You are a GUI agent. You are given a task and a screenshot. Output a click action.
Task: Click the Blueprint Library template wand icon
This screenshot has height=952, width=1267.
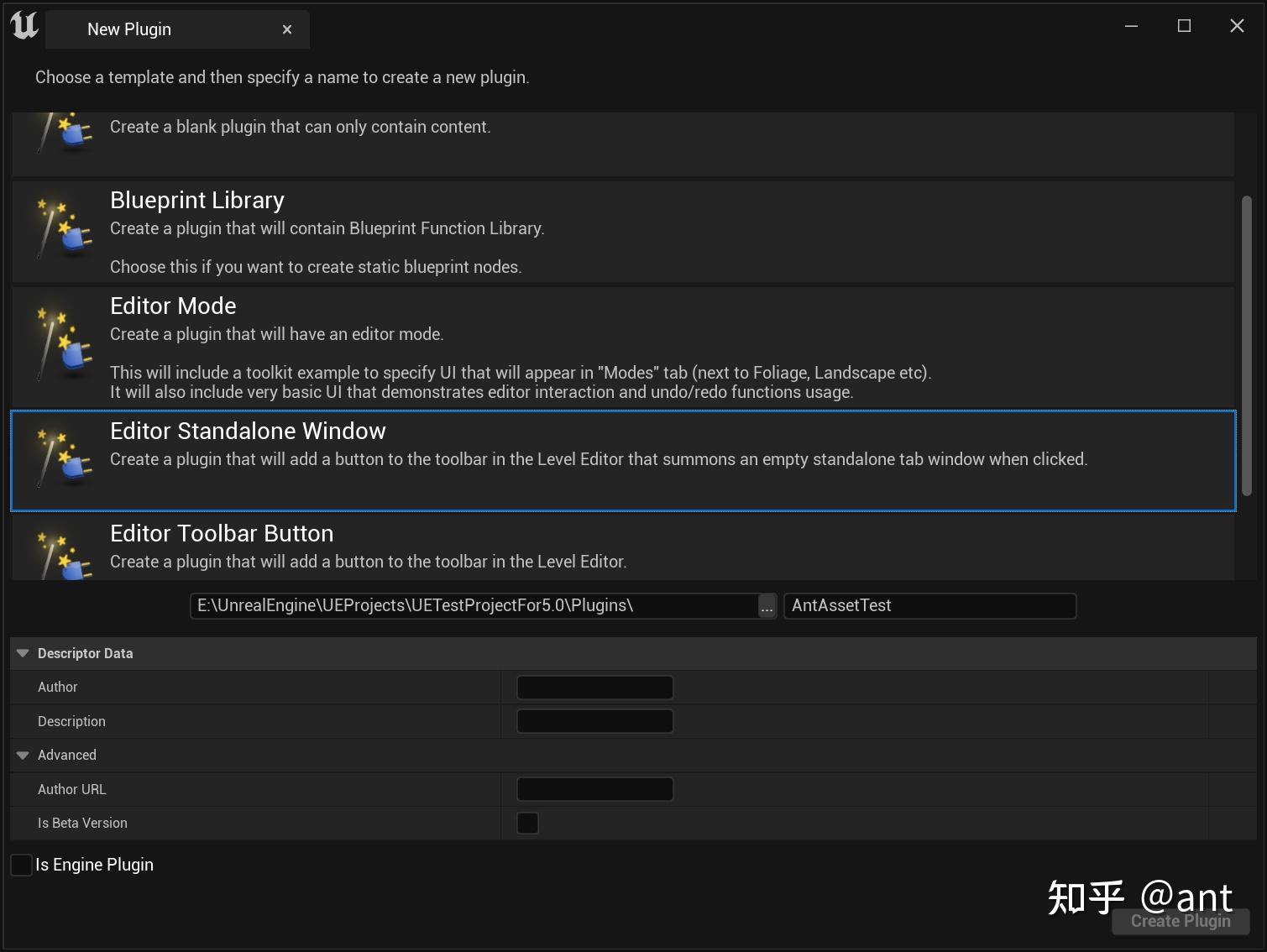(63, 233)
